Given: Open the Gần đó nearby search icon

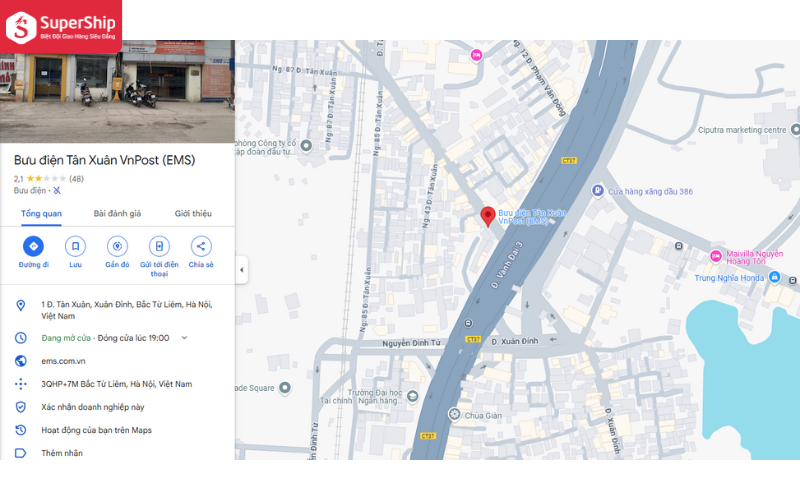Looking at the screenshot, I should coord(117,246).
